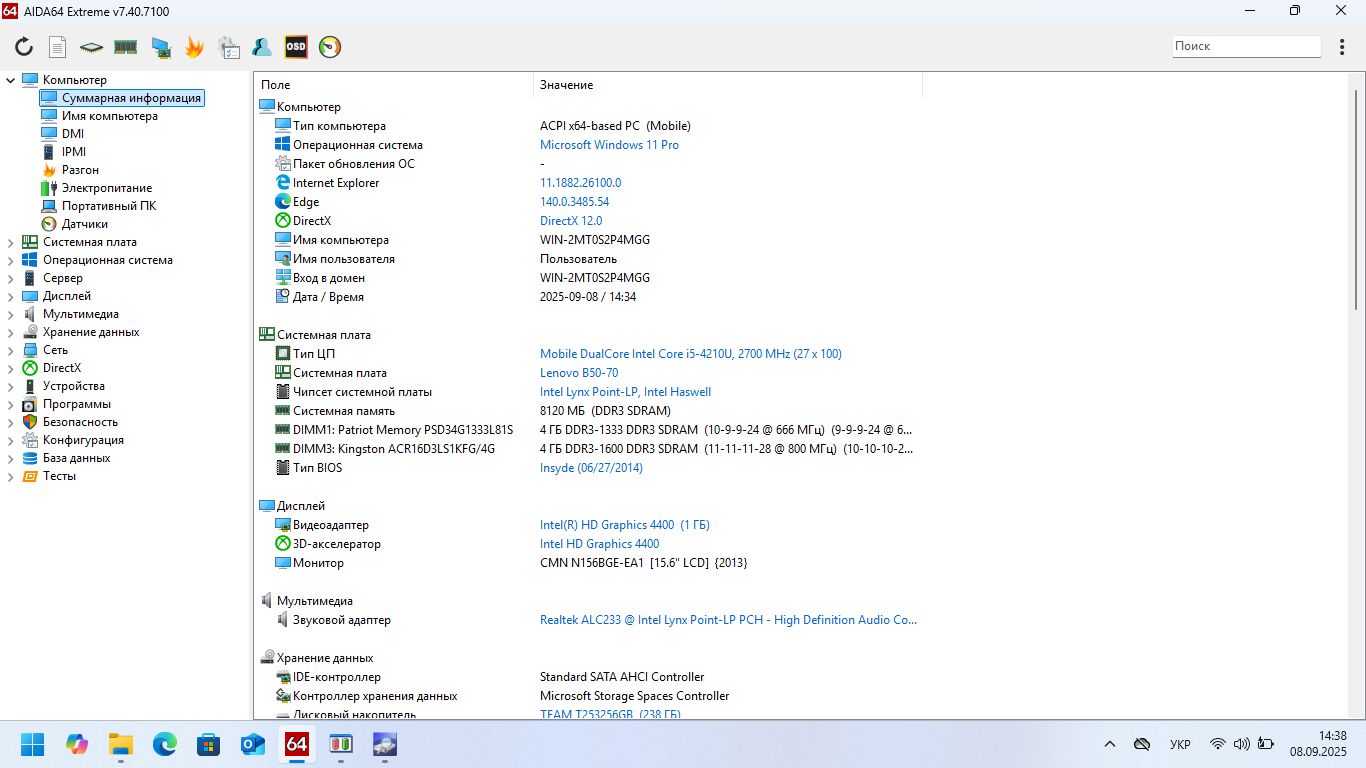Open the SensorPanel gauge toolbar icon
The width and height of the screenshot is (1366, 768).
pyautogui.click(x=330, y=46)
